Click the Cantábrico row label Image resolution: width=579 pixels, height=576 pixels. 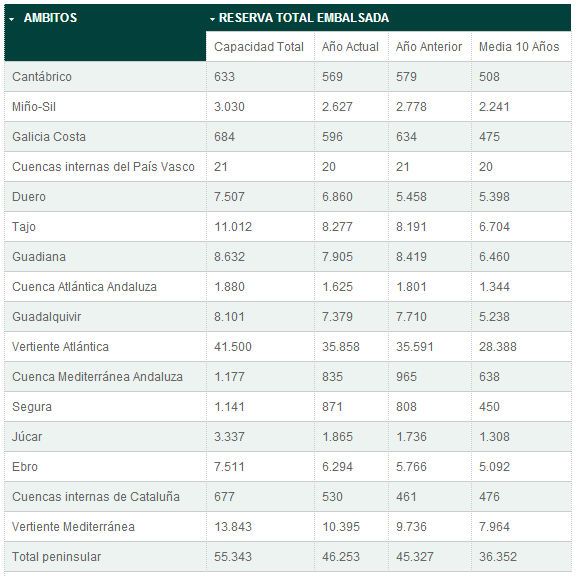(42, 77)
